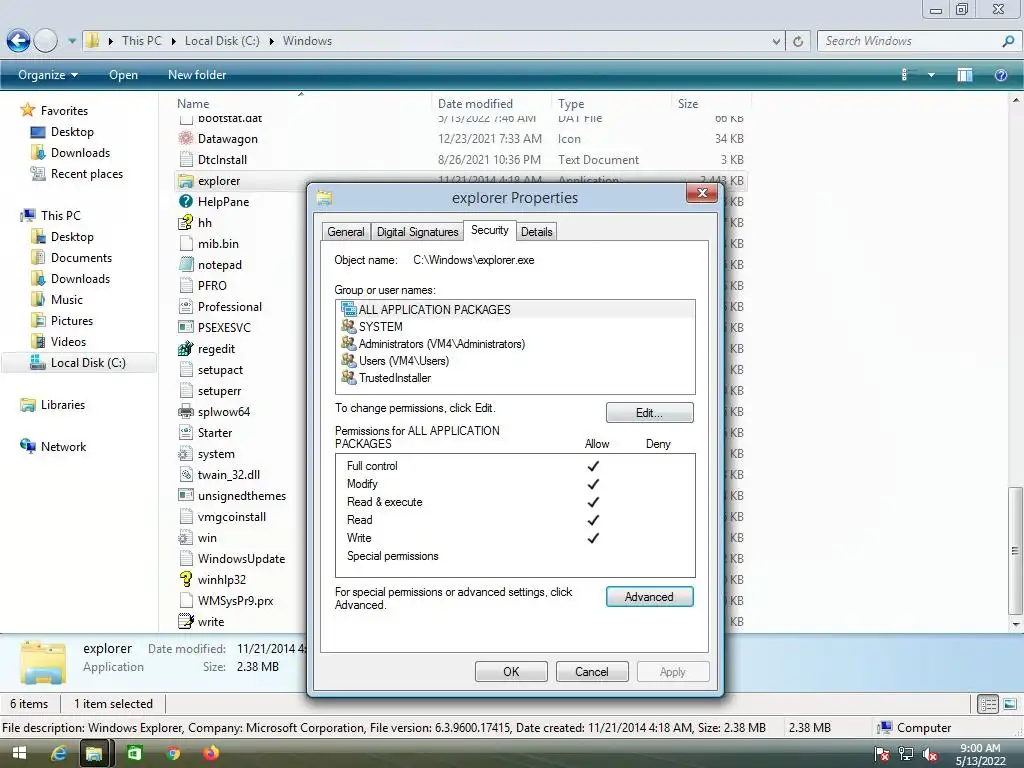The image size is (1024, 768).
Task: Close the explorer Properties dialog
Action: tap(702, 193)
